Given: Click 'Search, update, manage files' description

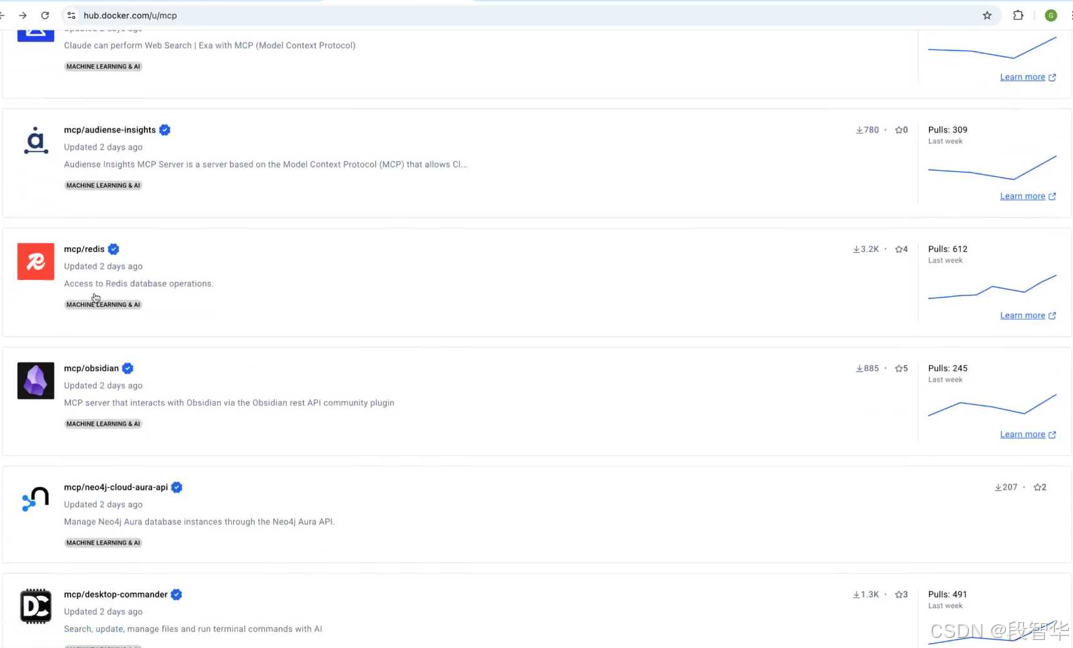Looking at the screenshot, I should click(x=193, y=629).
